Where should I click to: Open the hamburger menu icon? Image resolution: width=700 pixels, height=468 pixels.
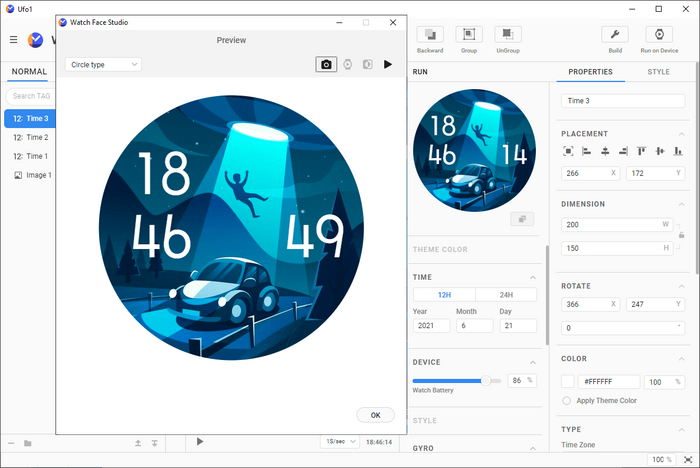point(14,40)
